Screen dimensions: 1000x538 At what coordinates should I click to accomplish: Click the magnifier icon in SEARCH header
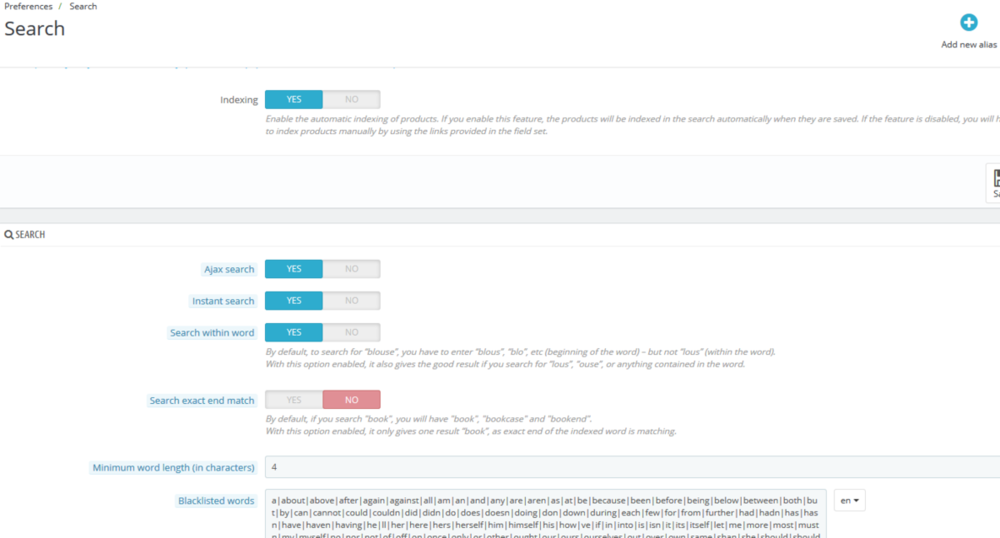[x=9, y=235]
